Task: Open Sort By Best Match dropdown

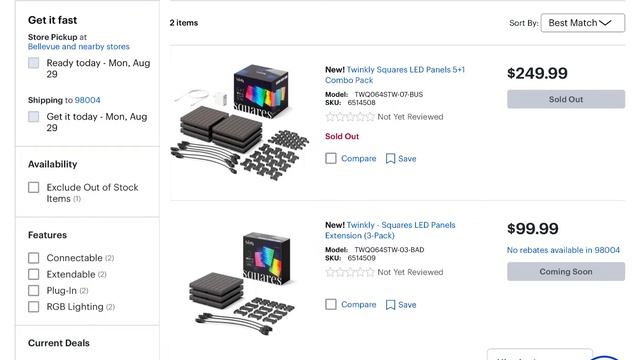Action: tap(582, 23)
